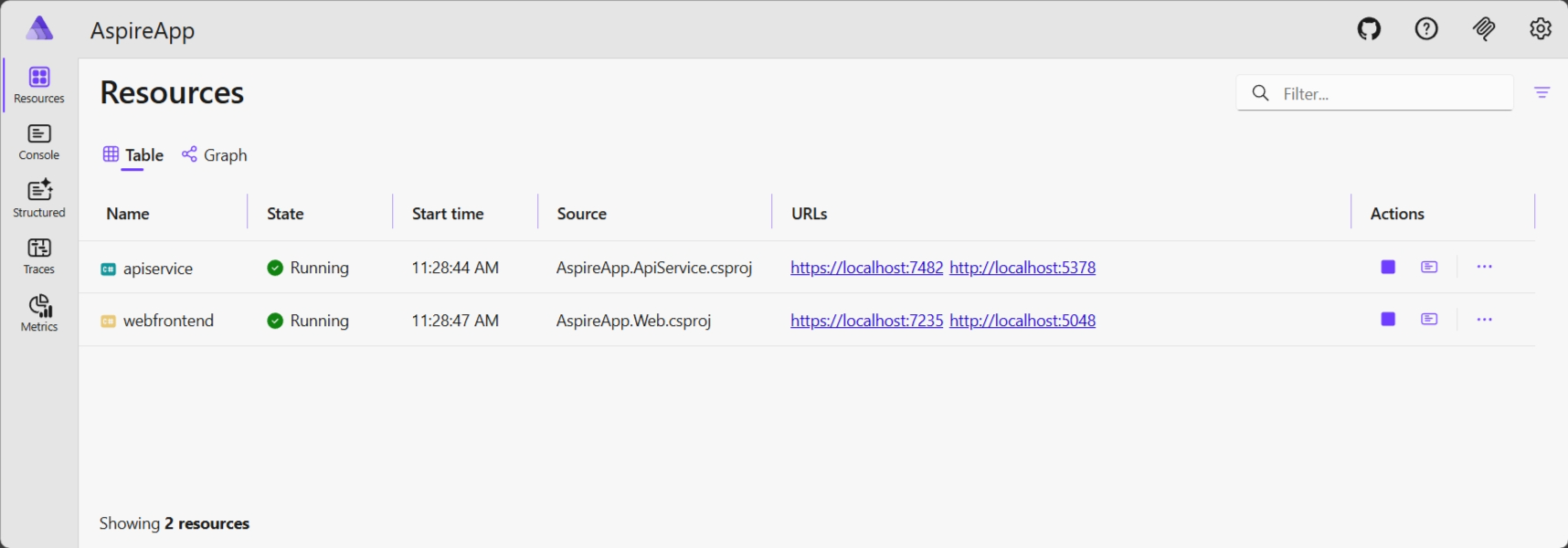Click the webfrontend project icon
Viewport: 1568px width, 548px height.
108,321
